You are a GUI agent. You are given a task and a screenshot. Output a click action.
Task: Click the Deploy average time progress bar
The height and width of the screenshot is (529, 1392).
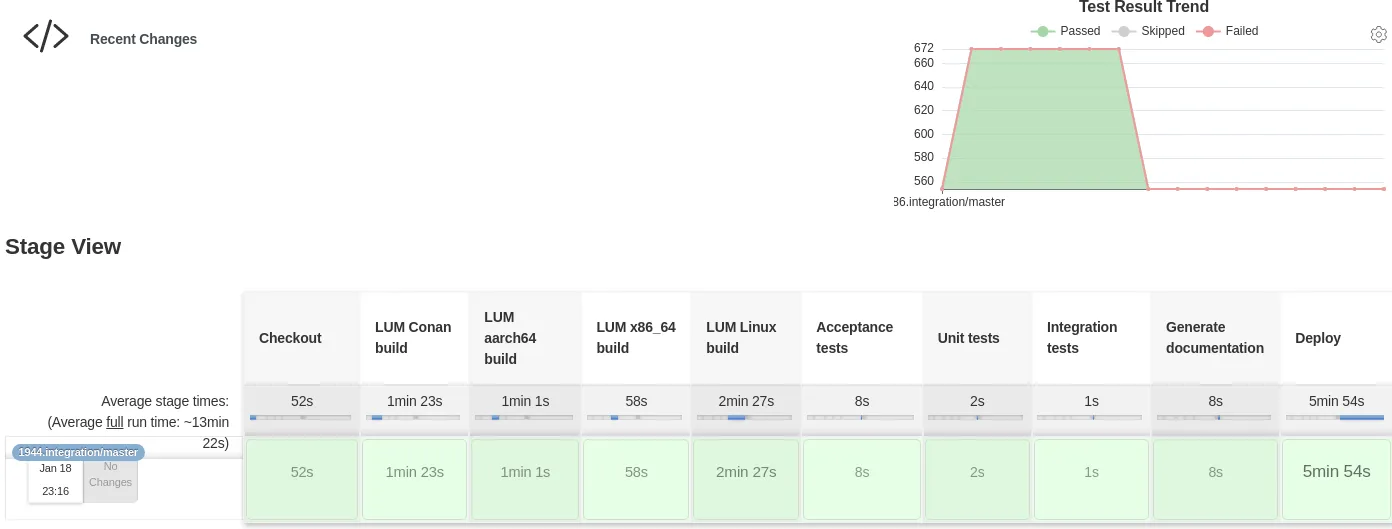[1335, 417]
